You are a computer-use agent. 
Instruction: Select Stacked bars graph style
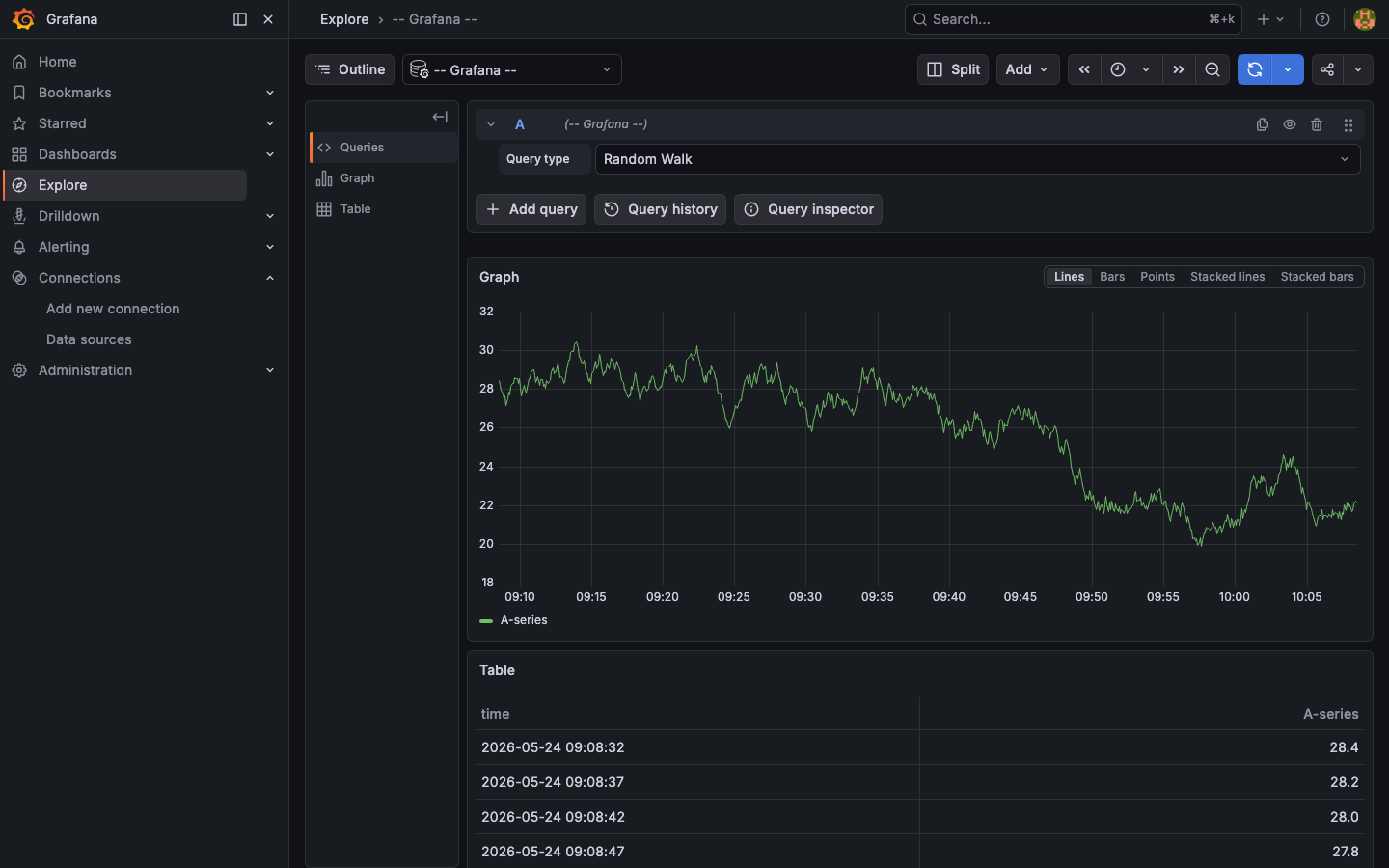point(1317,277)
